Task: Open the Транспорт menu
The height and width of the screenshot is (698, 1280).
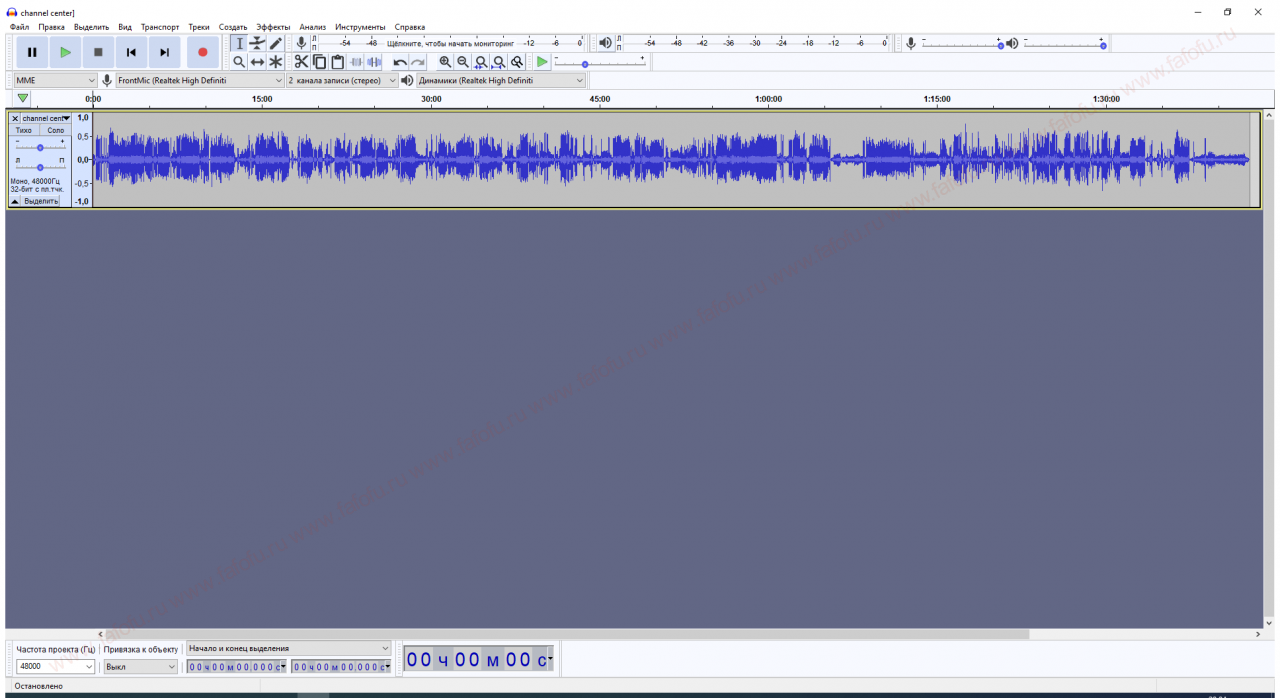Action: coord(160,27)
